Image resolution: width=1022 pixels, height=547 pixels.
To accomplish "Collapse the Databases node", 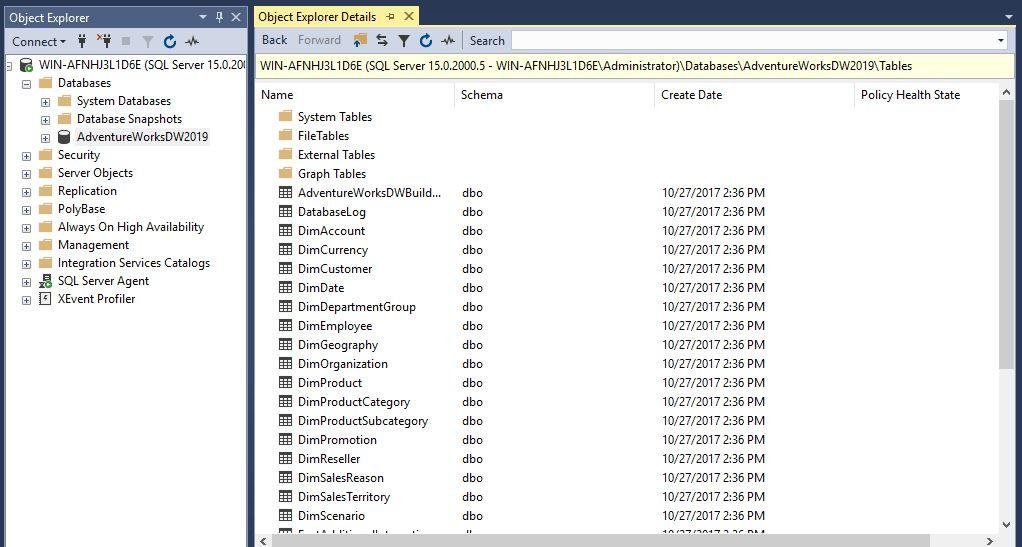I will pos(26,83).
